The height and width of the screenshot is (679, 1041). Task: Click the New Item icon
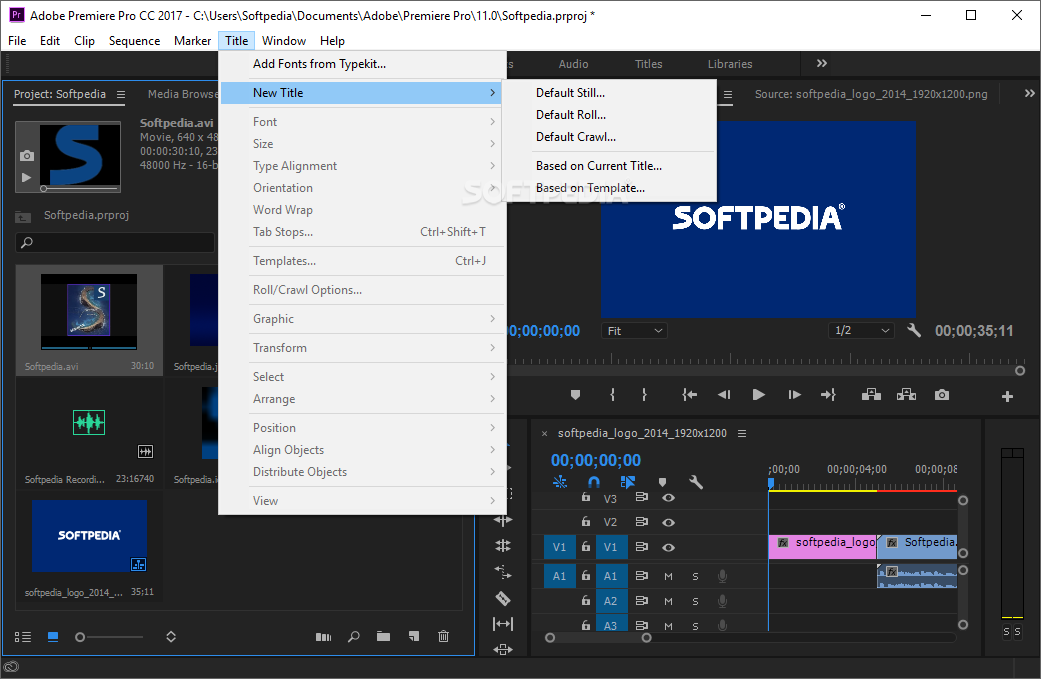click(414, 637)
